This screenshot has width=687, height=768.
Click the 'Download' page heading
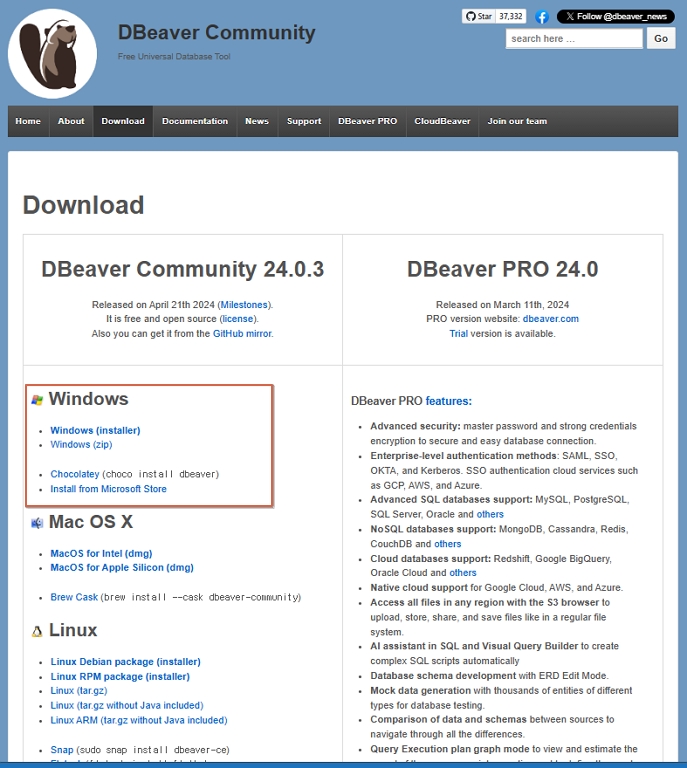coord(83,205)
